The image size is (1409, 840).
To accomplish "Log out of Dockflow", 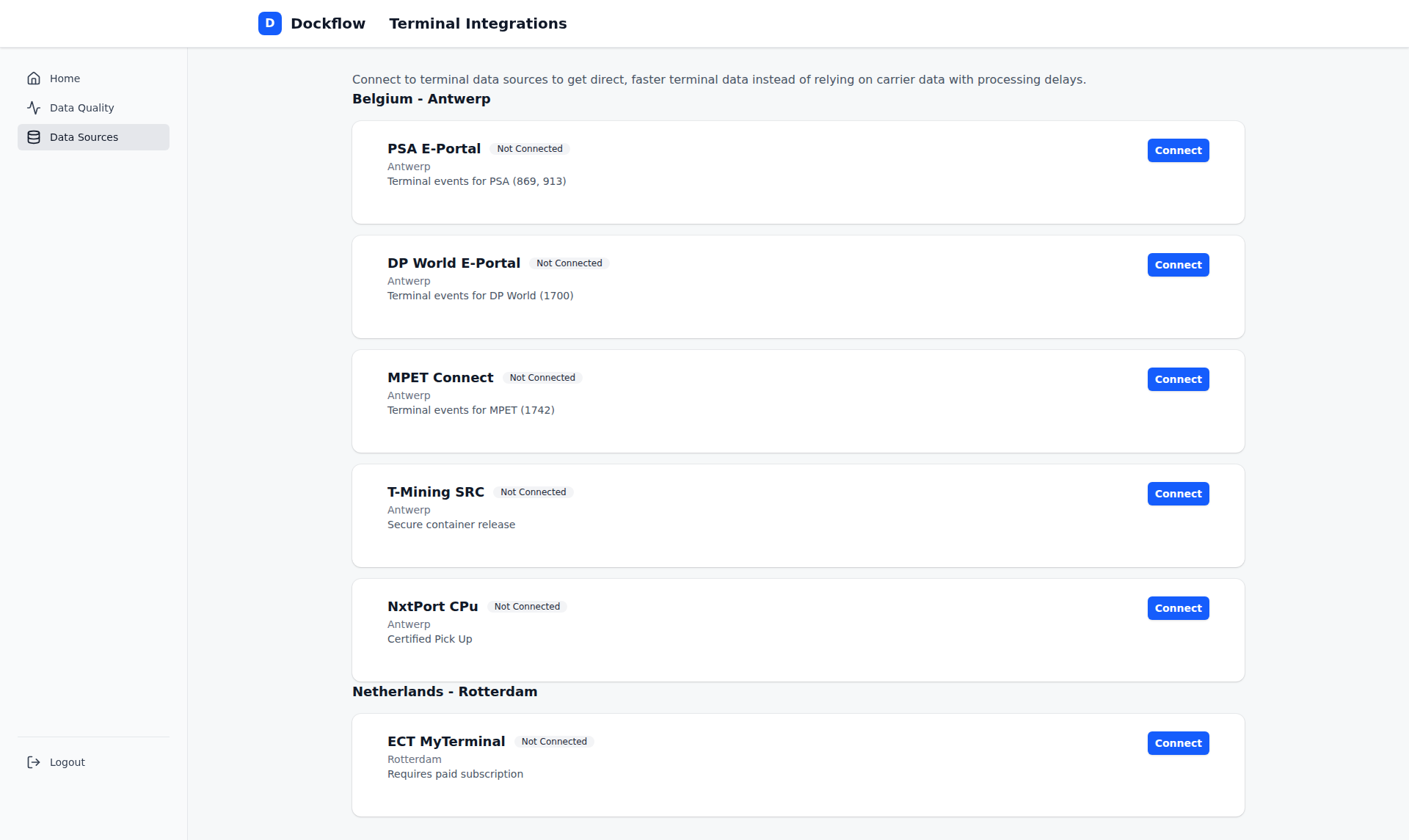I will pyautogui.click(x=67, y=762).
